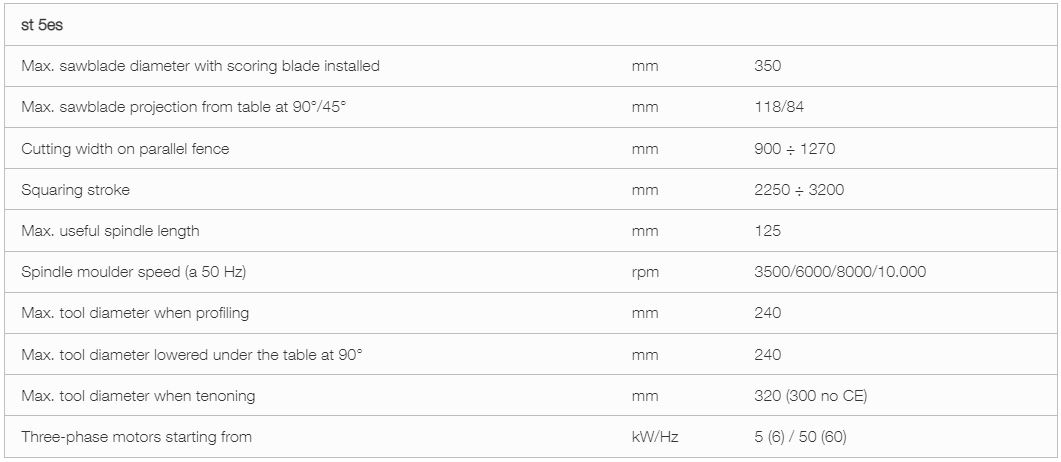Click the 'st 5es' table header
This screenshot has height=462, width=1061.
[x=42, y=25]
